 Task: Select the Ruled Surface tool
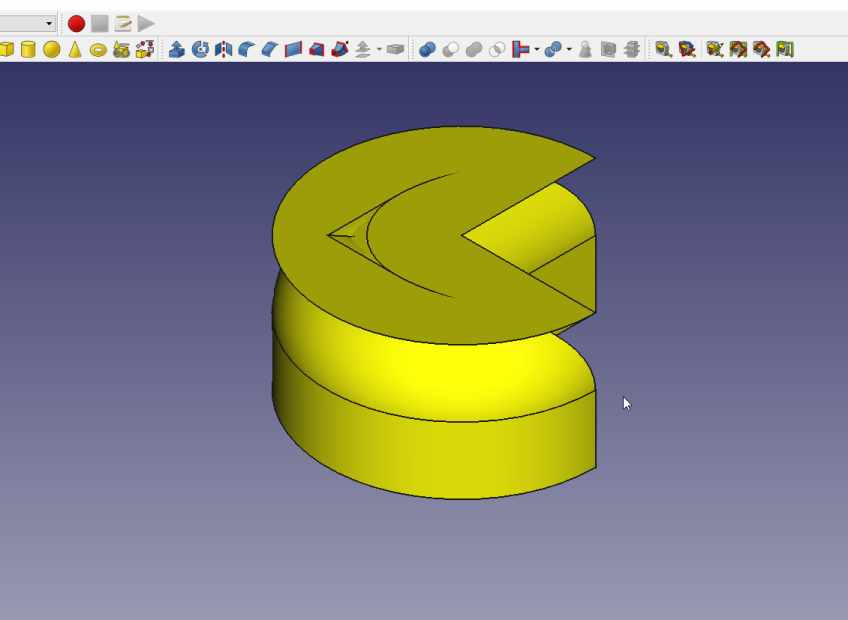click(293, 50)
